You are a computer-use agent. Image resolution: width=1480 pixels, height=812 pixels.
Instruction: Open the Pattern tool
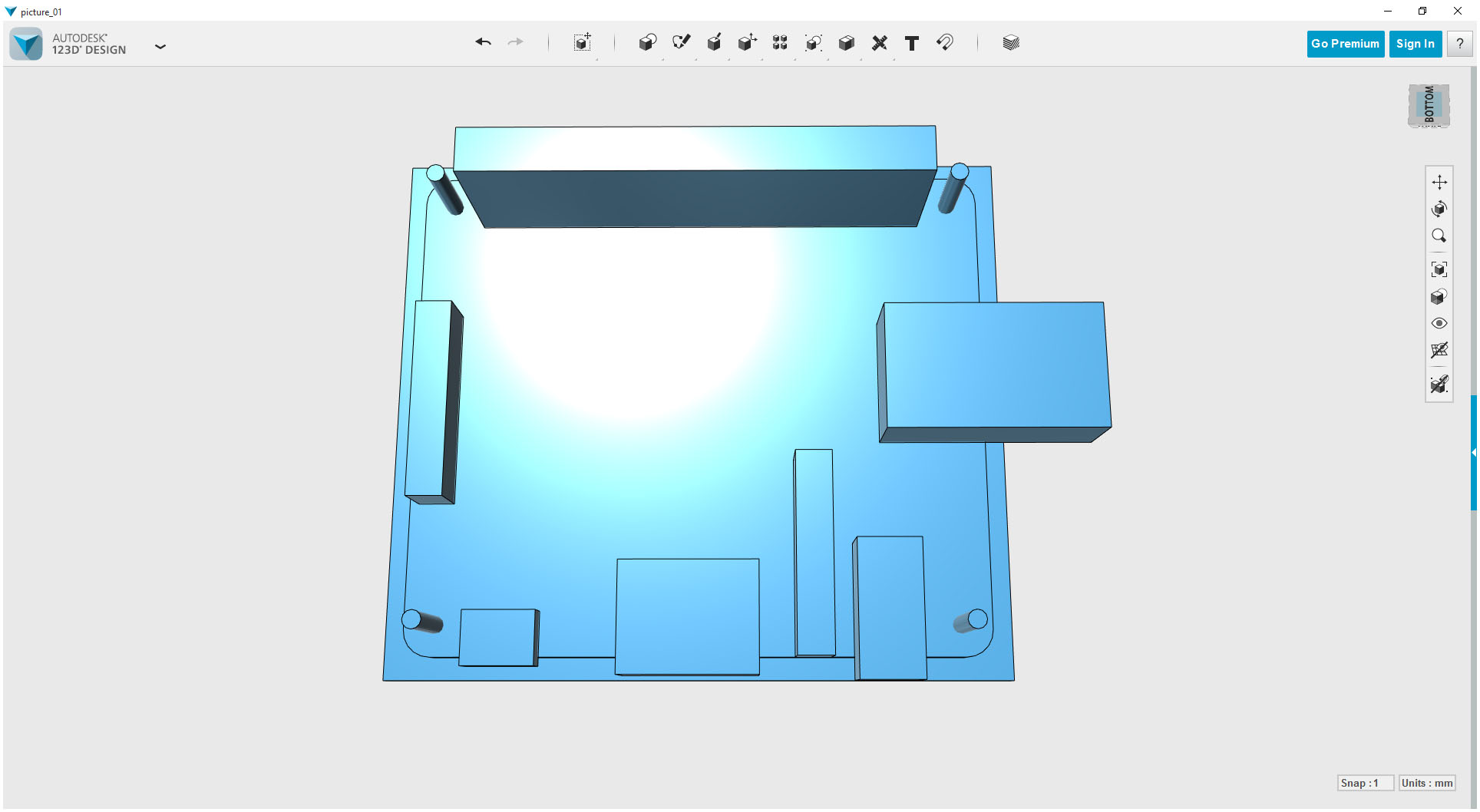click(x=780, y=43)
